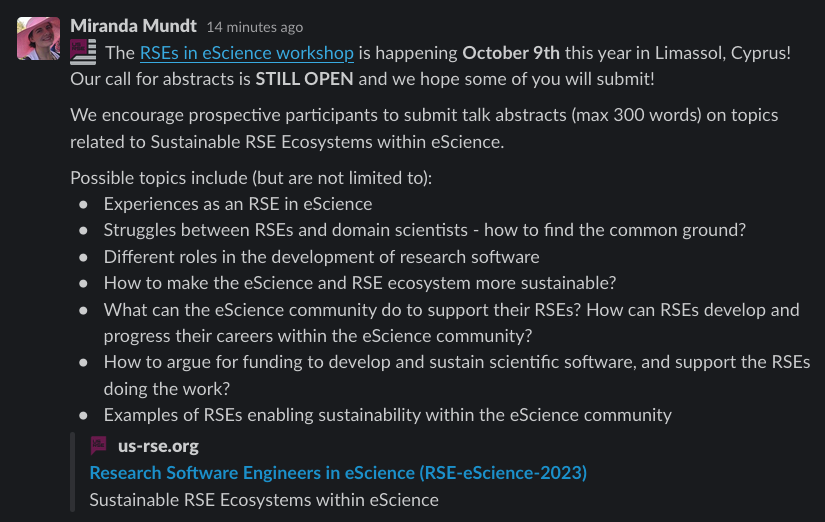Viewport: 825px width, 522px height.
Task: Click the "How to argue for funding" bullet
Action: [x=456, y=362]
